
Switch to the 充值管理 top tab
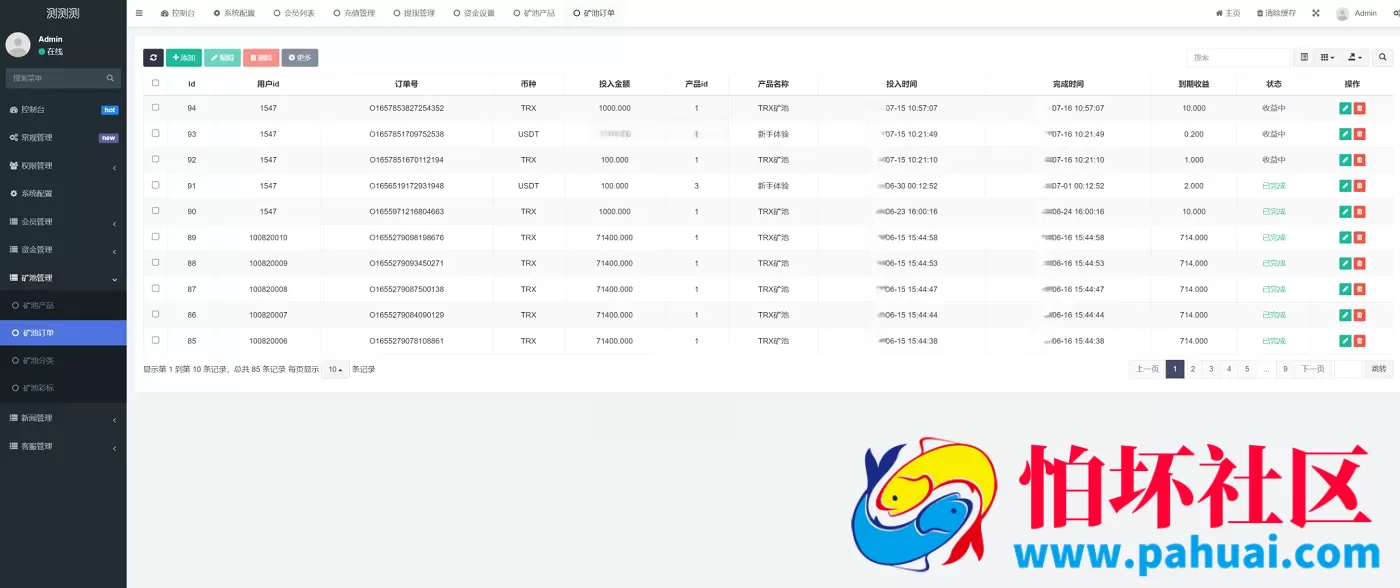354,13
